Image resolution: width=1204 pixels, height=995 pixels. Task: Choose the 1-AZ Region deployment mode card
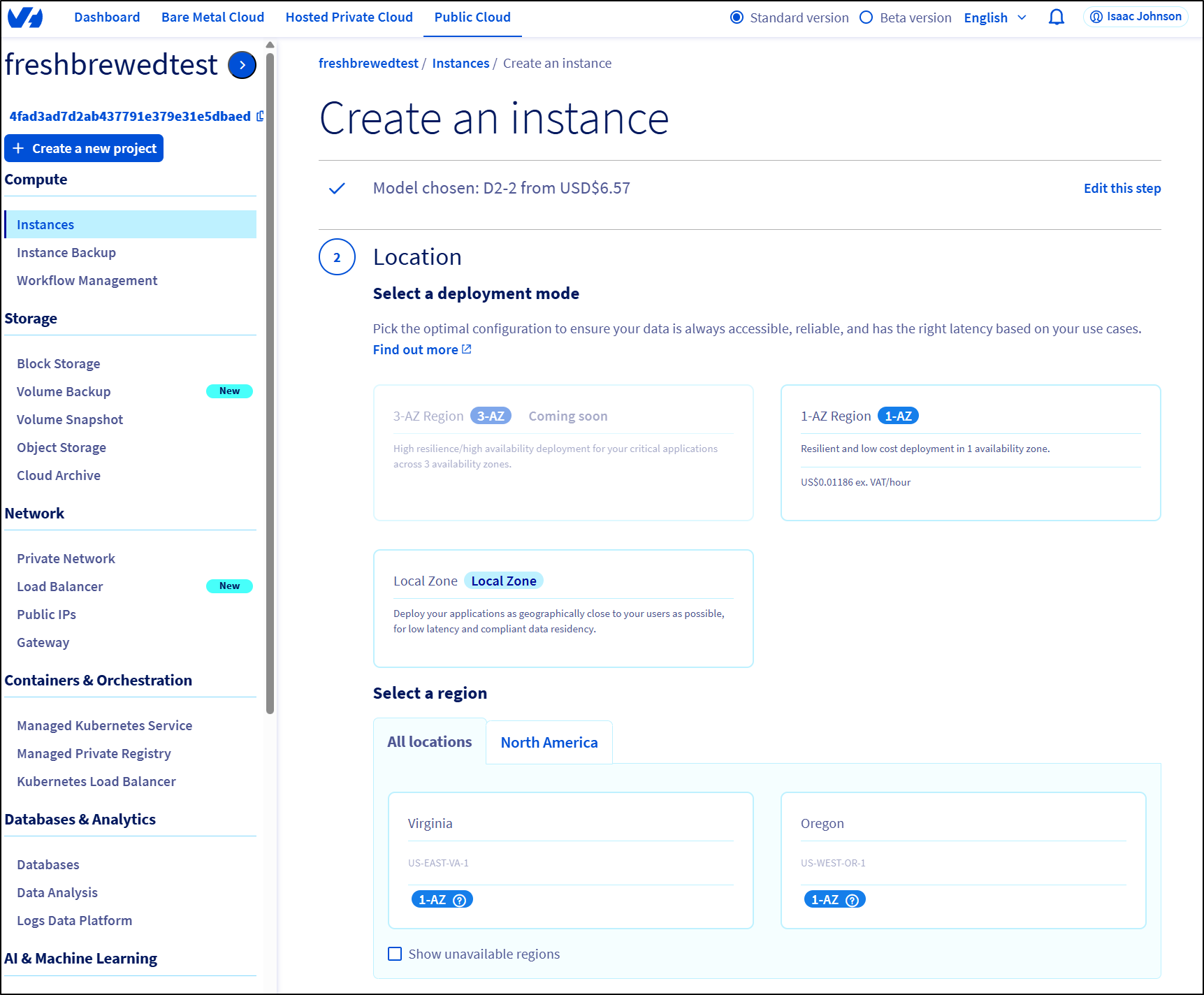970,452
